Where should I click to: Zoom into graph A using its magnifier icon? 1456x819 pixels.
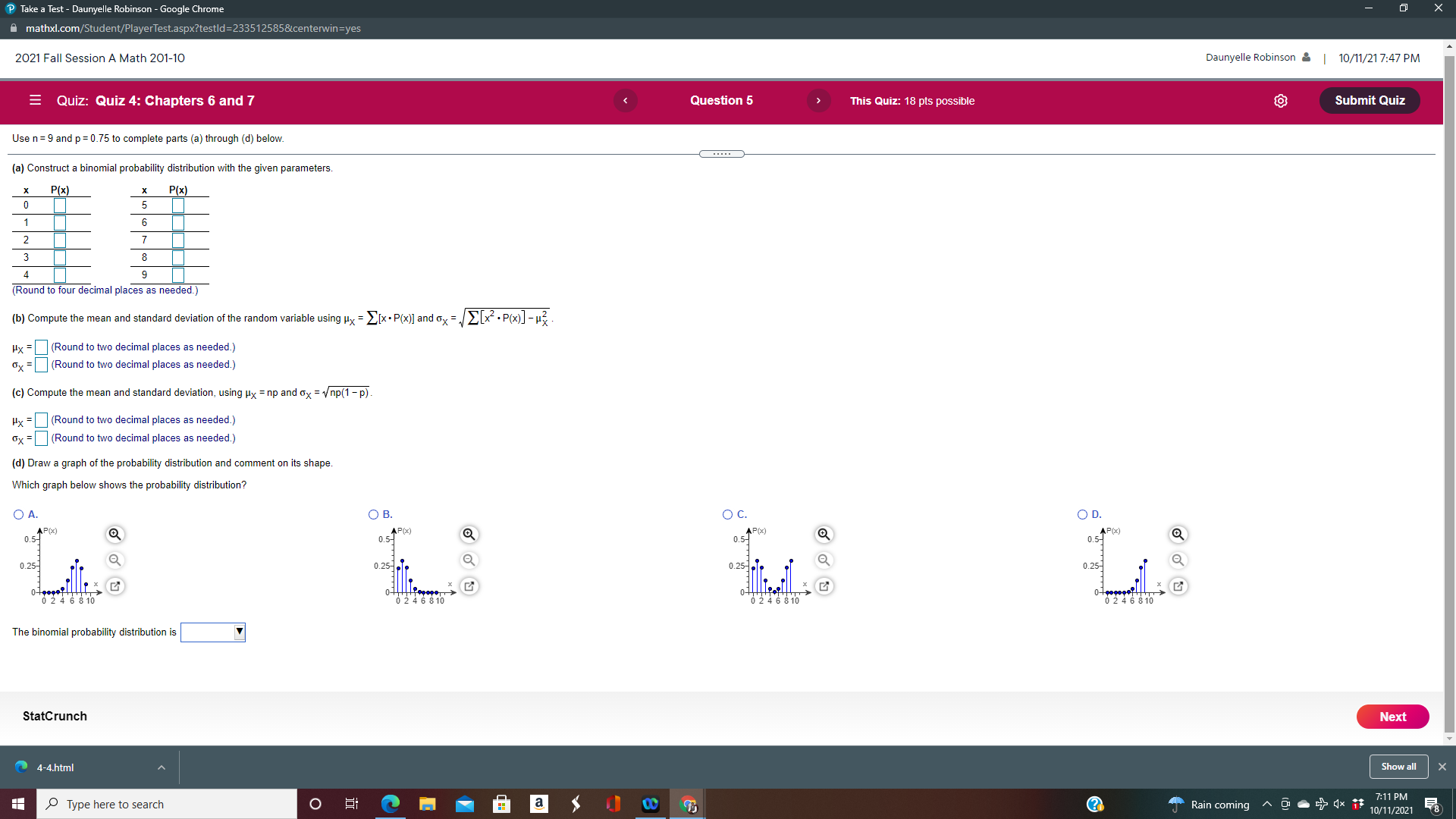[x=115, y=534]
